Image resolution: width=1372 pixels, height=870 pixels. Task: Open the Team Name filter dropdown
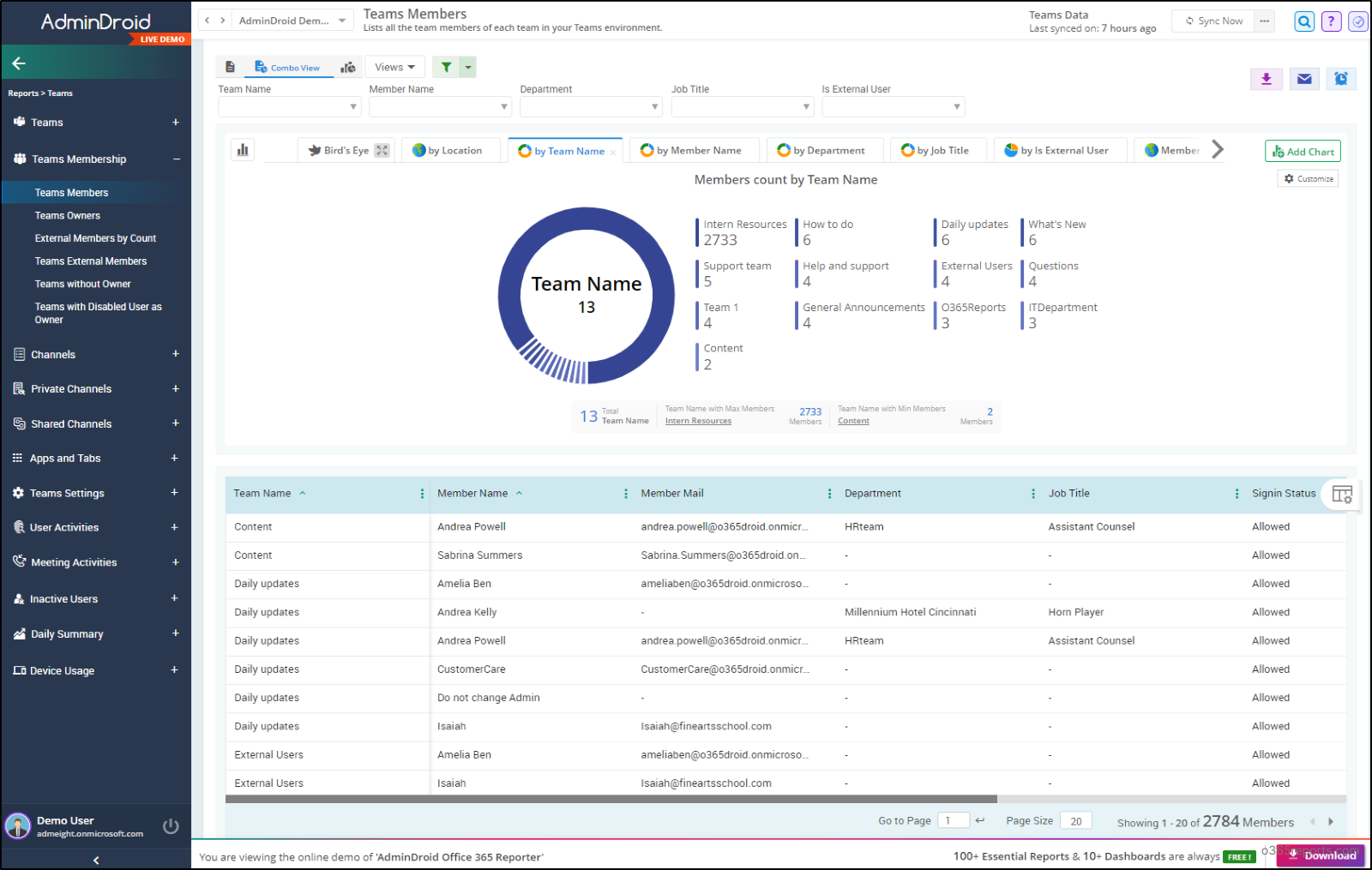point(290,106)
